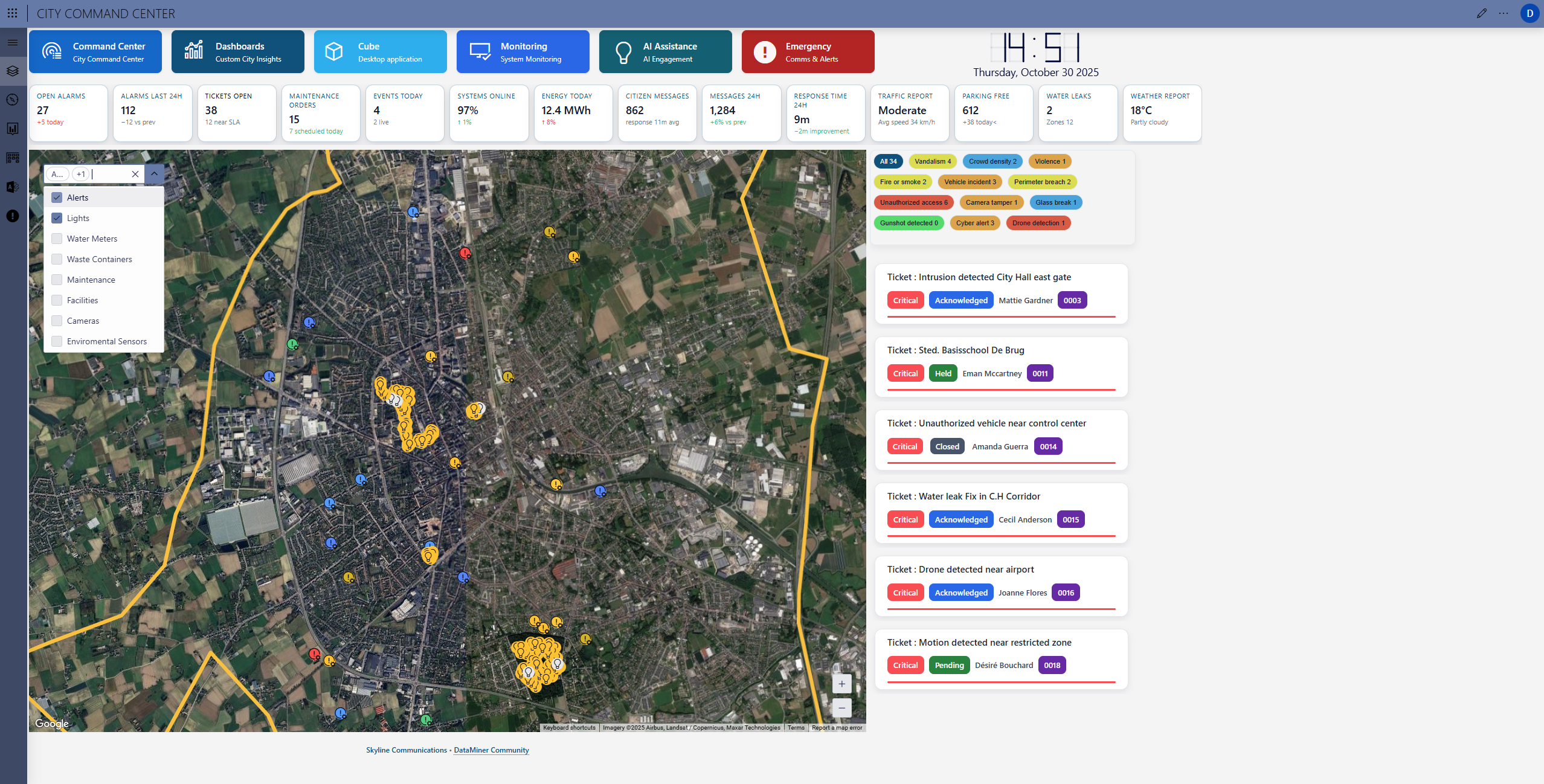Toggle the sidebar hamburger menu
1544x784 pixels.
[x=13, y=42]
